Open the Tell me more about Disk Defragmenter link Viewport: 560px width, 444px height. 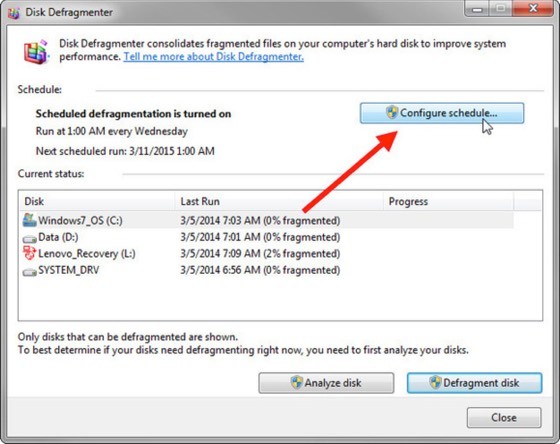(x=214, y=57)
